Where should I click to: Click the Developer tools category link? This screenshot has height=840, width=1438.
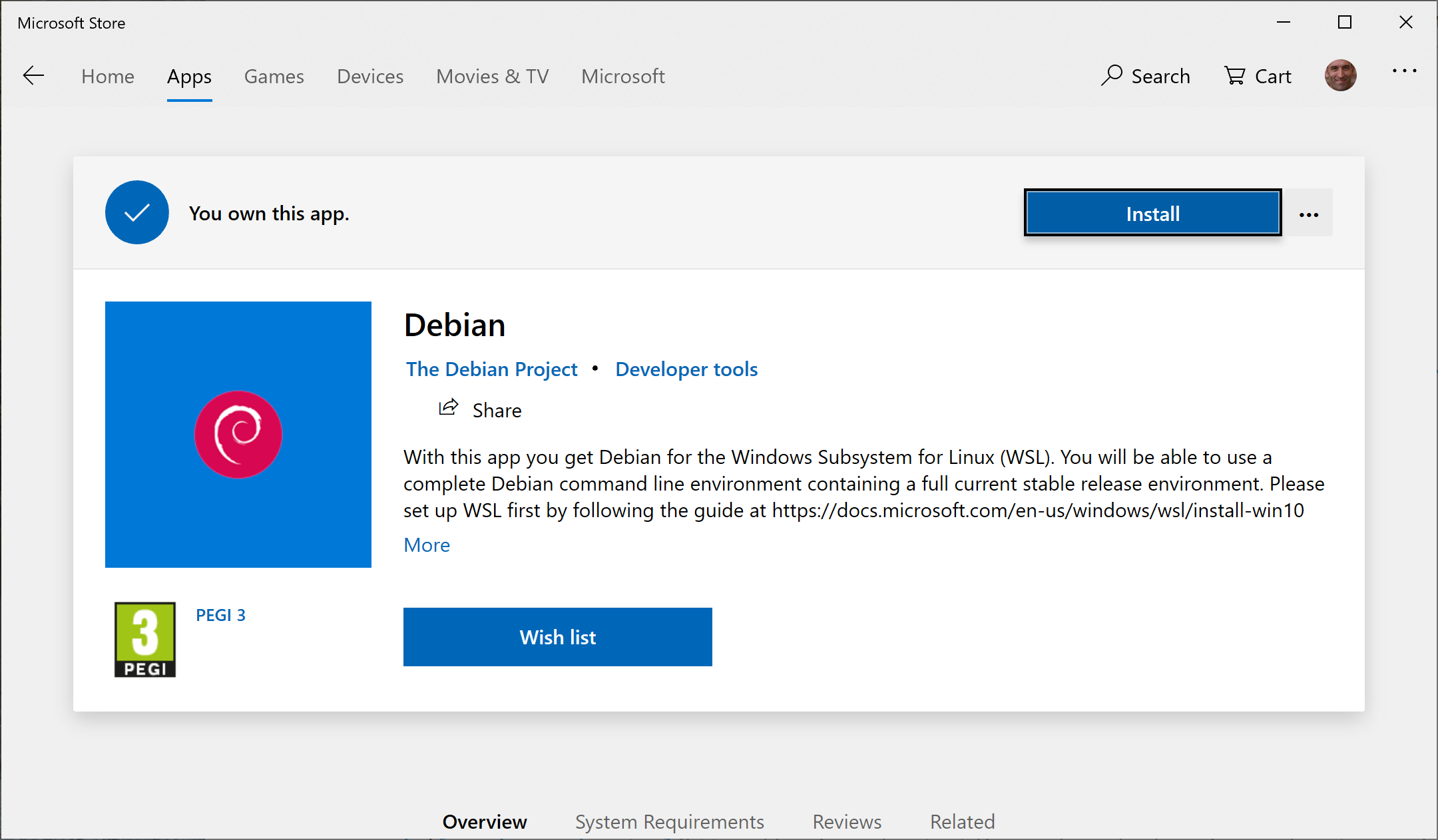686,368
